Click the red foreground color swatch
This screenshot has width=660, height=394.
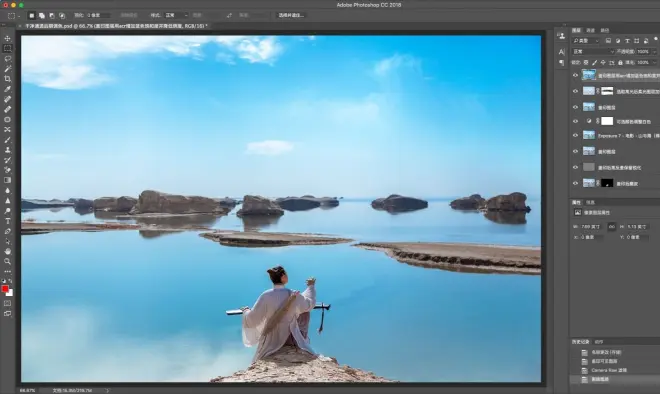point(5,289)
